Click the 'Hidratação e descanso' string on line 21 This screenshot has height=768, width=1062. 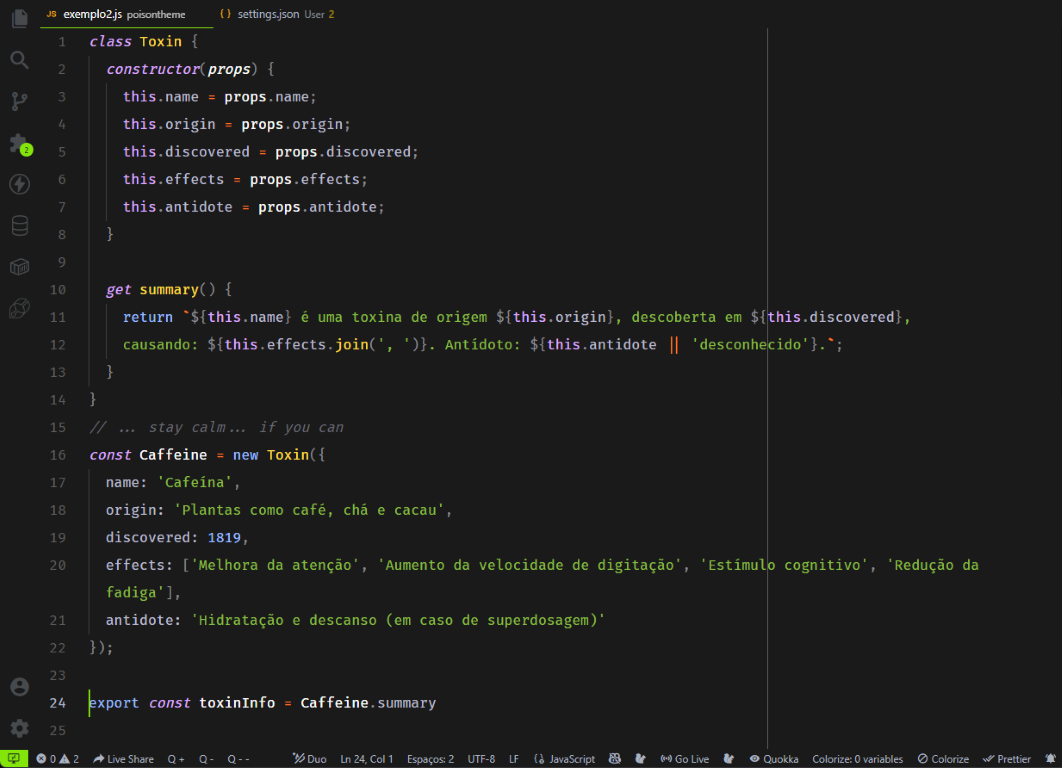pos(398,620)
